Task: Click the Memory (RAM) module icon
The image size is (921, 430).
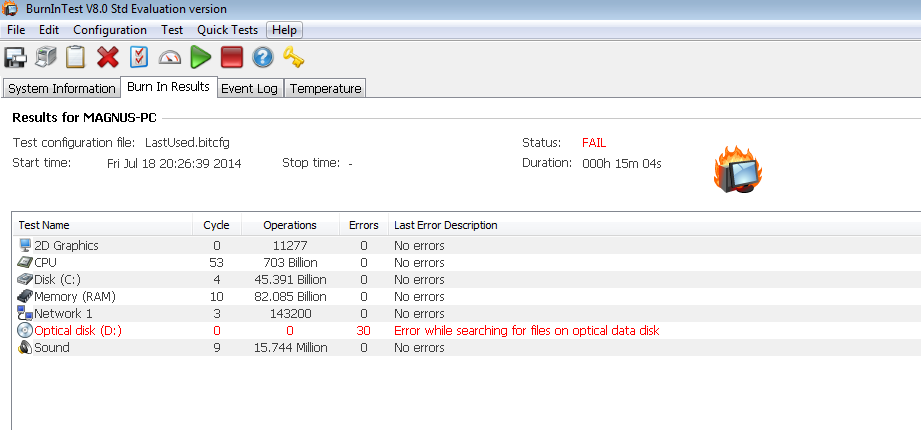Action: (25, 297)
